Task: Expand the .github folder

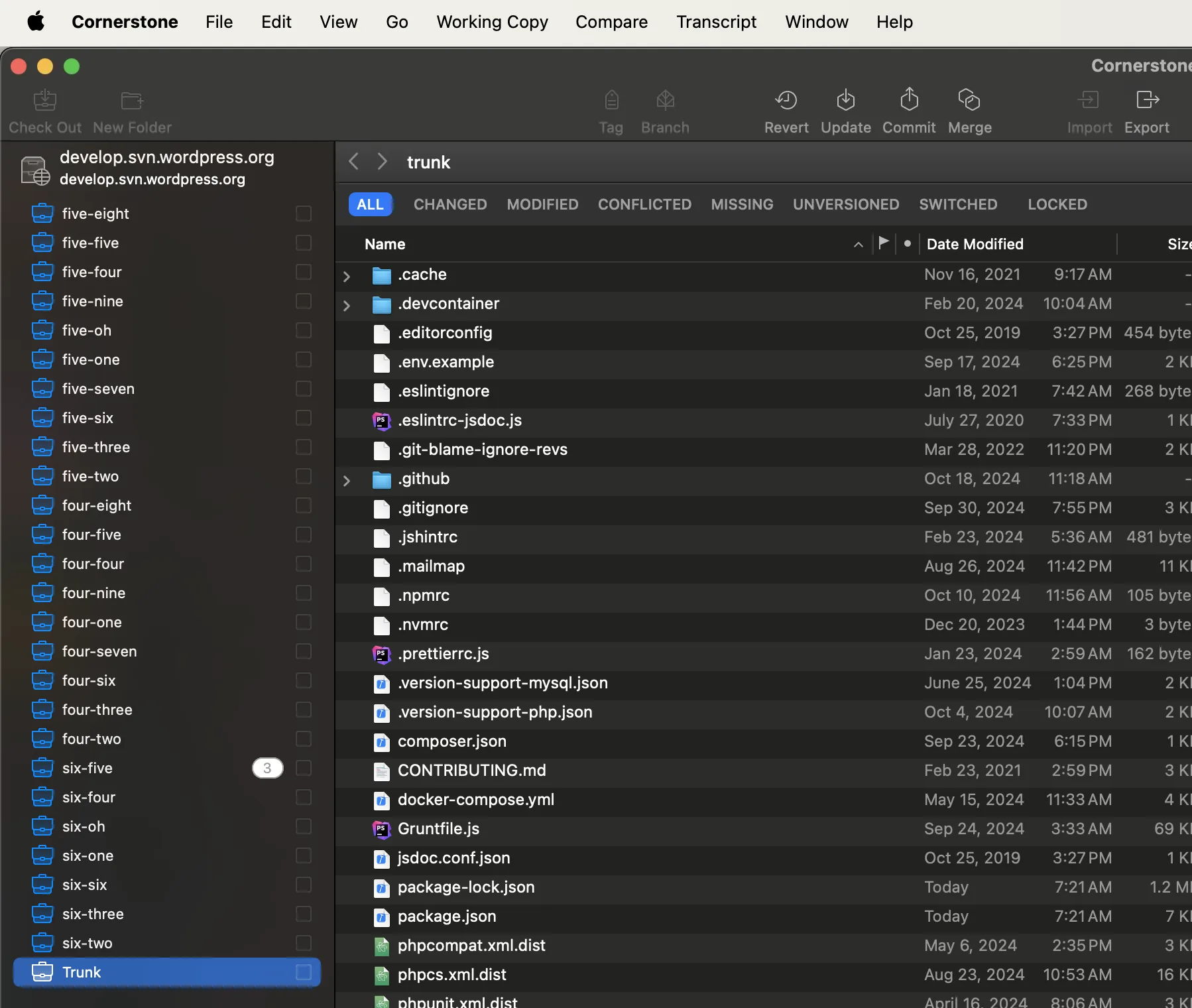Action: (x=347, y=480)
